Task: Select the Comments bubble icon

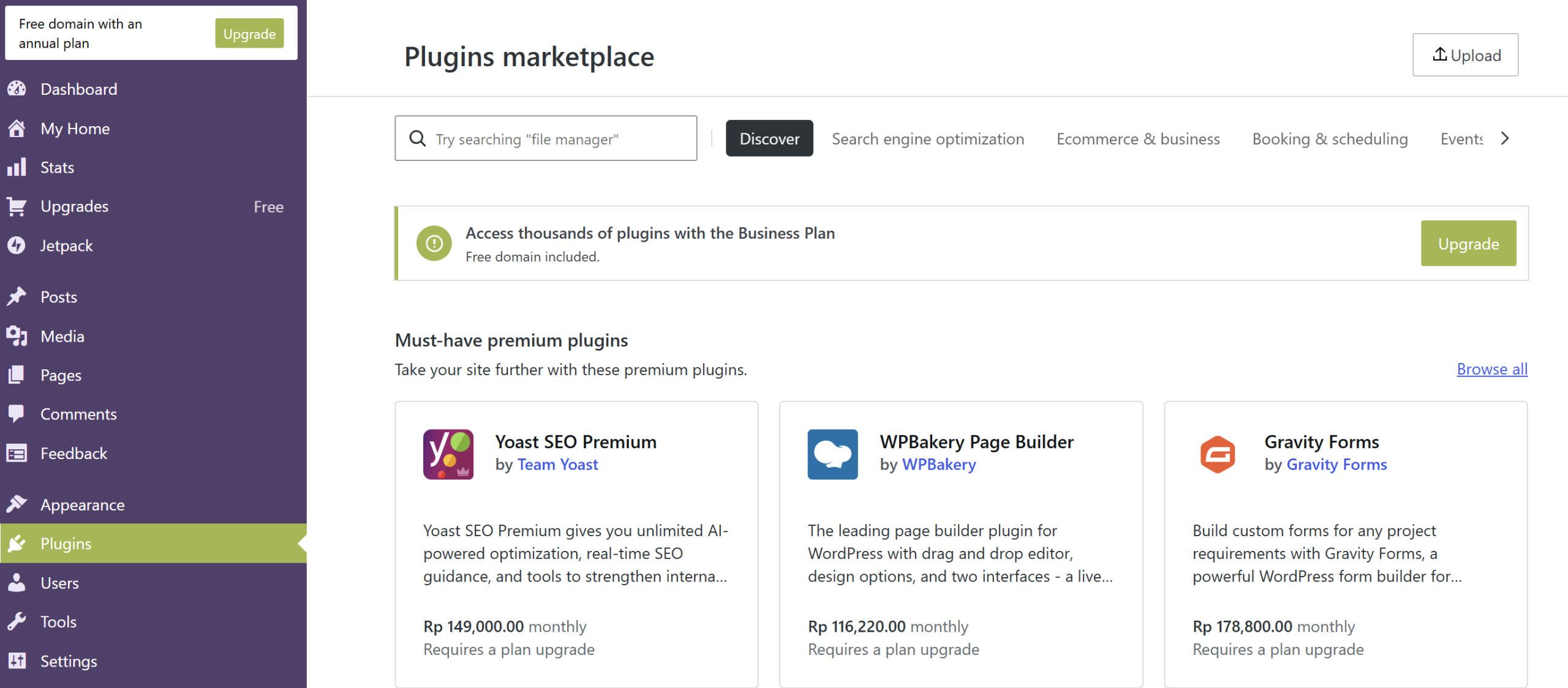Action: tap(17, 414)
